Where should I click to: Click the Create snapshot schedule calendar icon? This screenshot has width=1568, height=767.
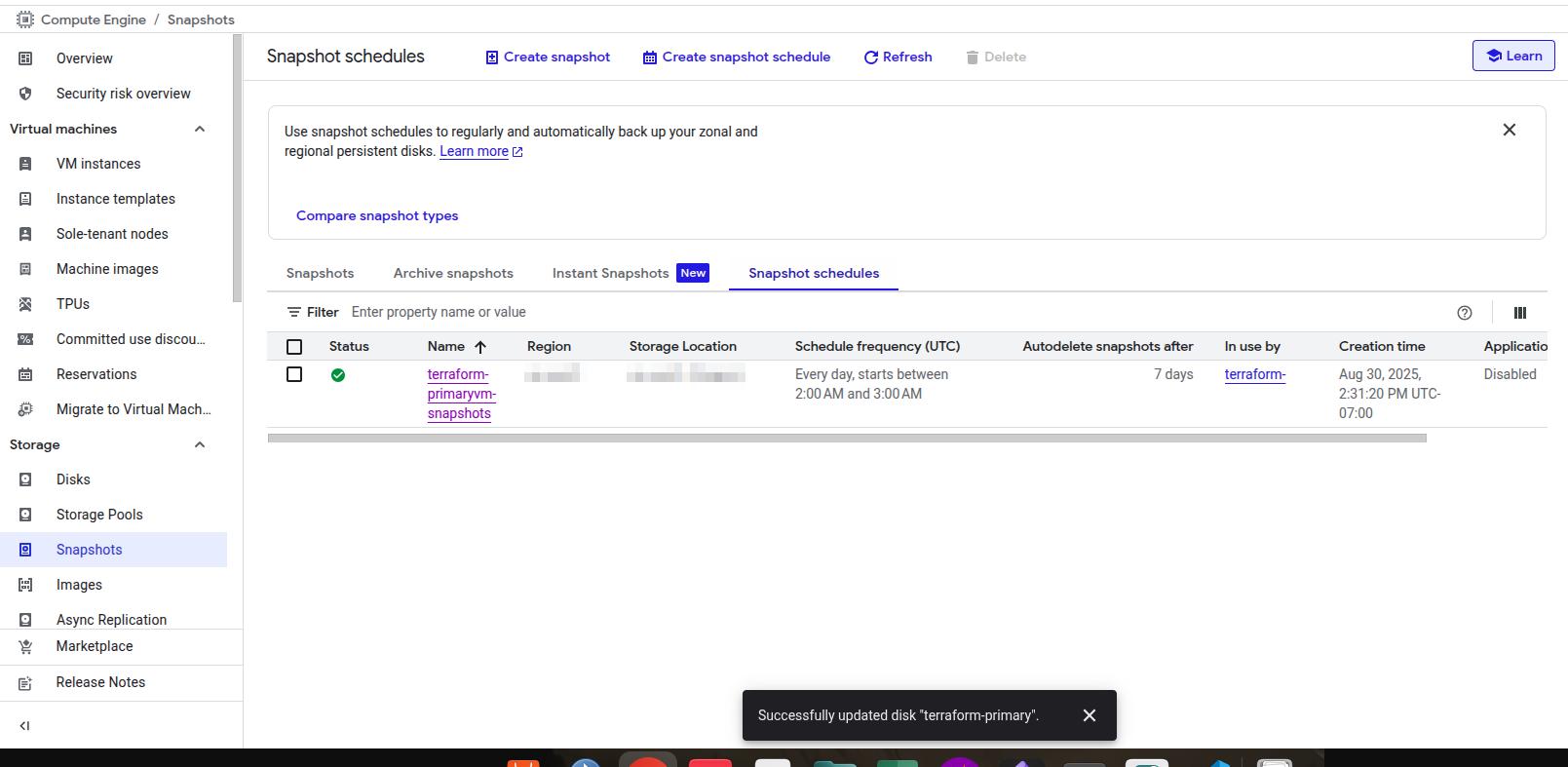coord(650,58)
